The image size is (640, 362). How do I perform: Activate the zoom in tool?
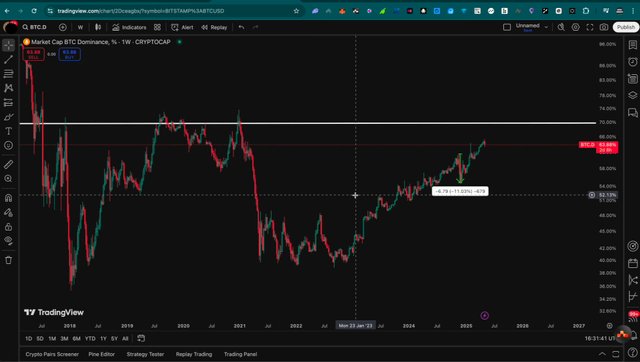9,179
